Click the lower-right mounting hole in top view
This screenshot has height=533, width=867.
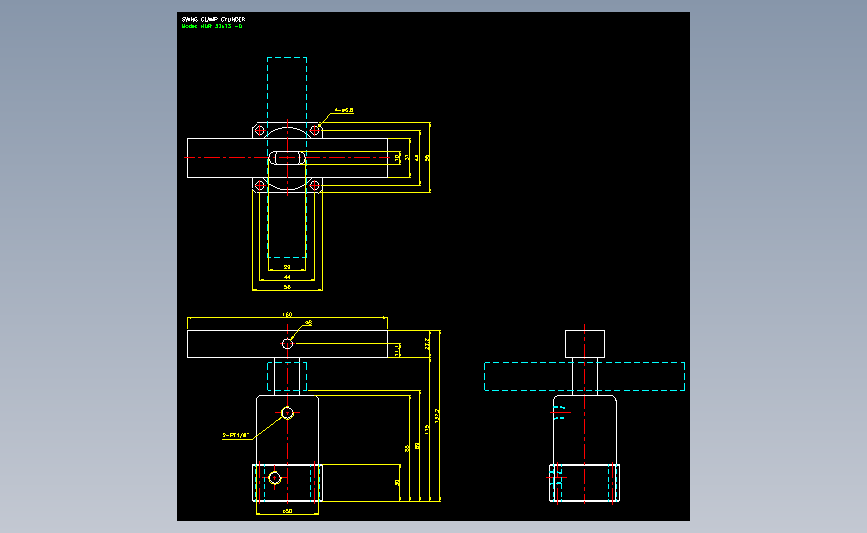click(315, 185)
